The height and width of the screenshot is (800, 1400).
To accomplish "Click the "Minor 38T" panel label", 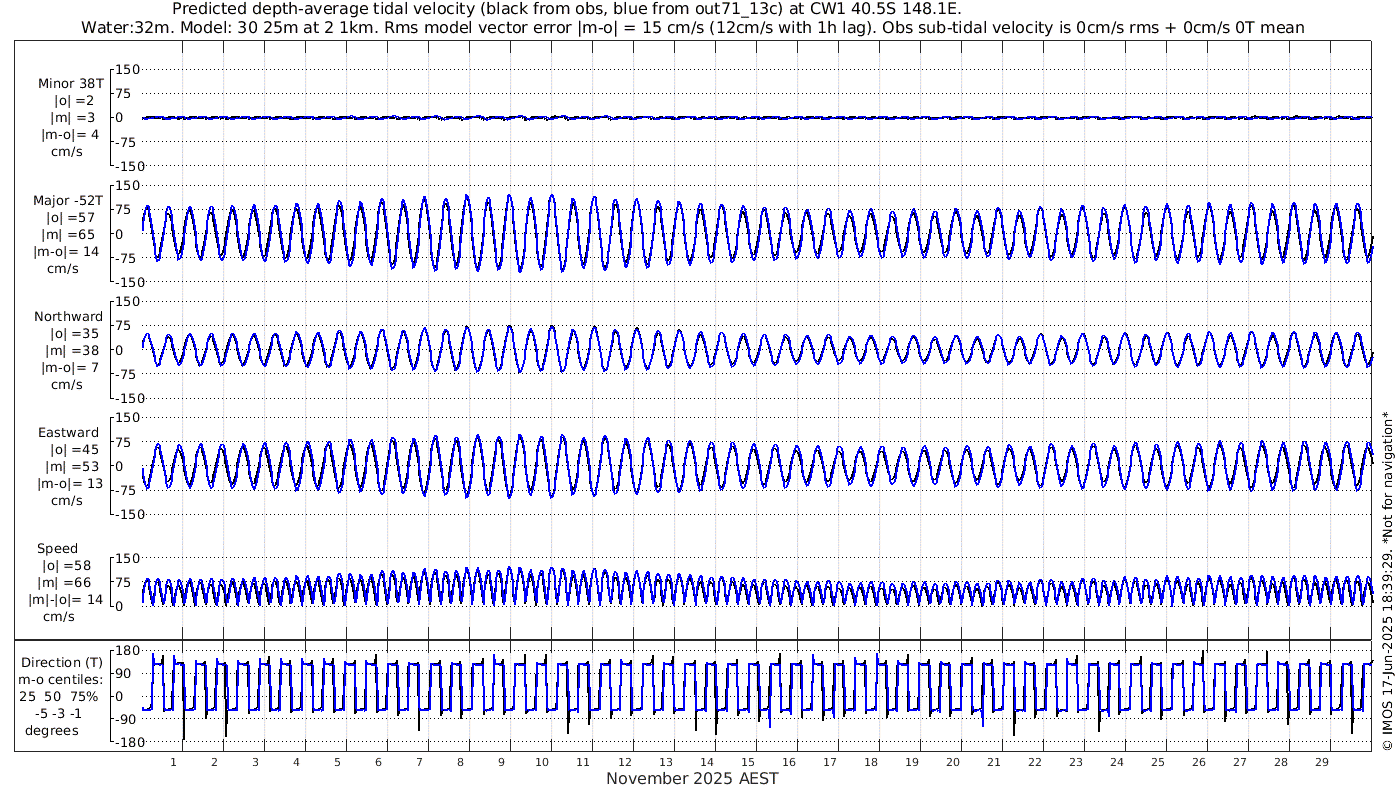I will coord(70,84).
